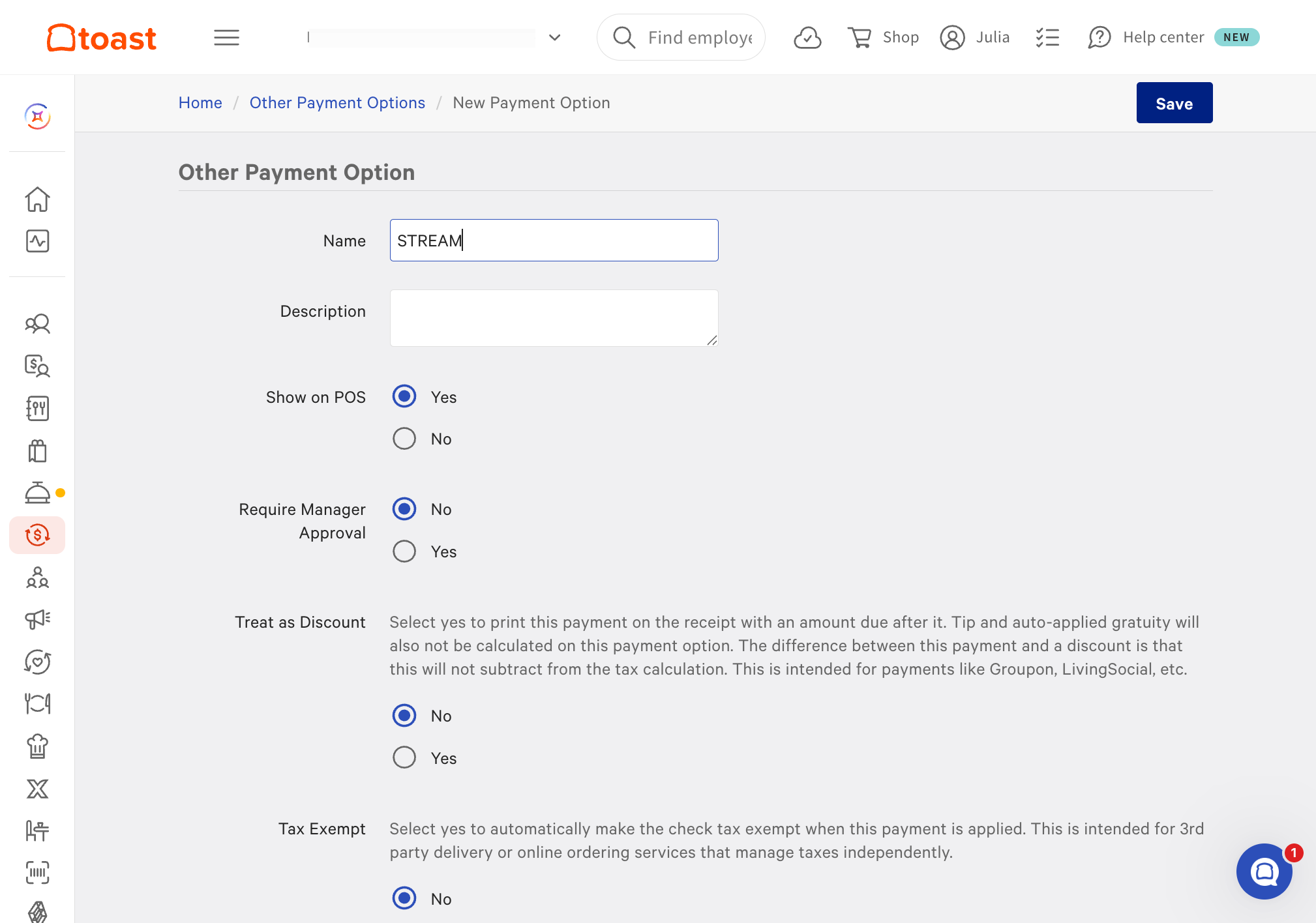Open the Shop cart
This screenshot has width=1316, height=923.
click(883, 38)
